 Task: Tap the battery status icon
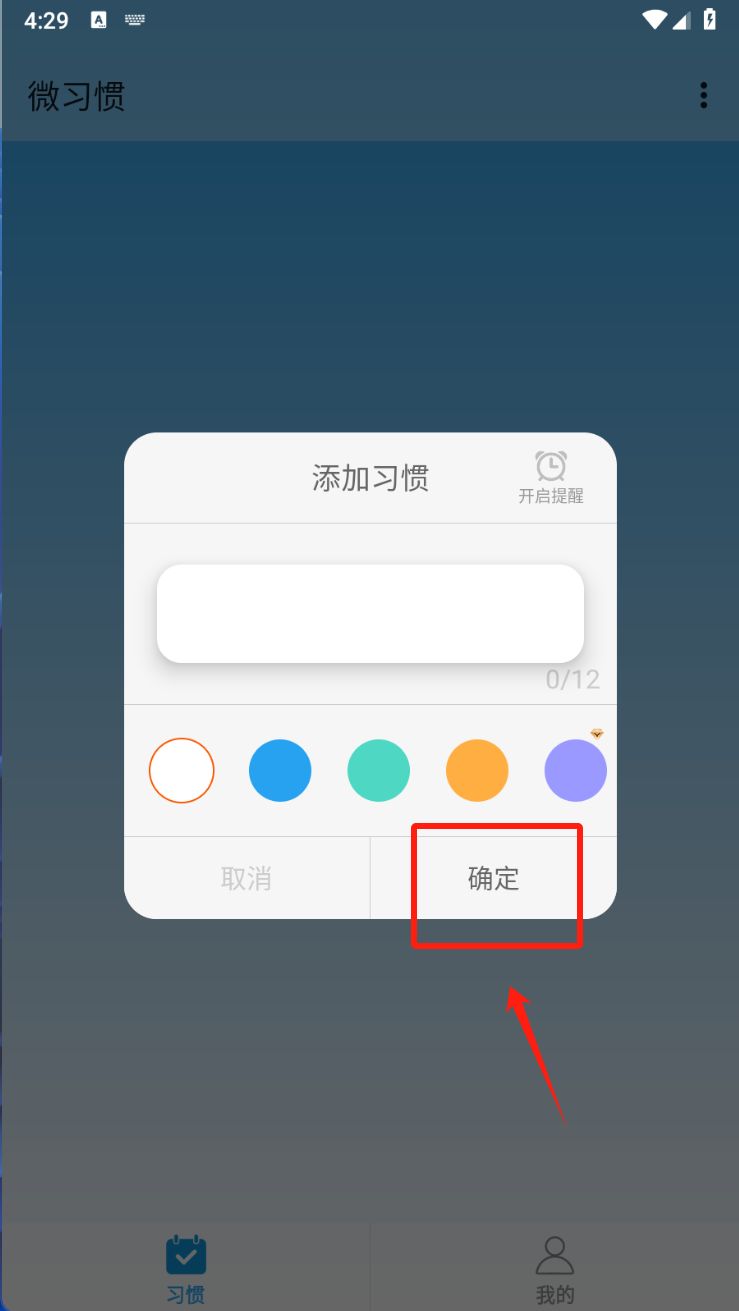pyautogui.click(x=710, y=20)
